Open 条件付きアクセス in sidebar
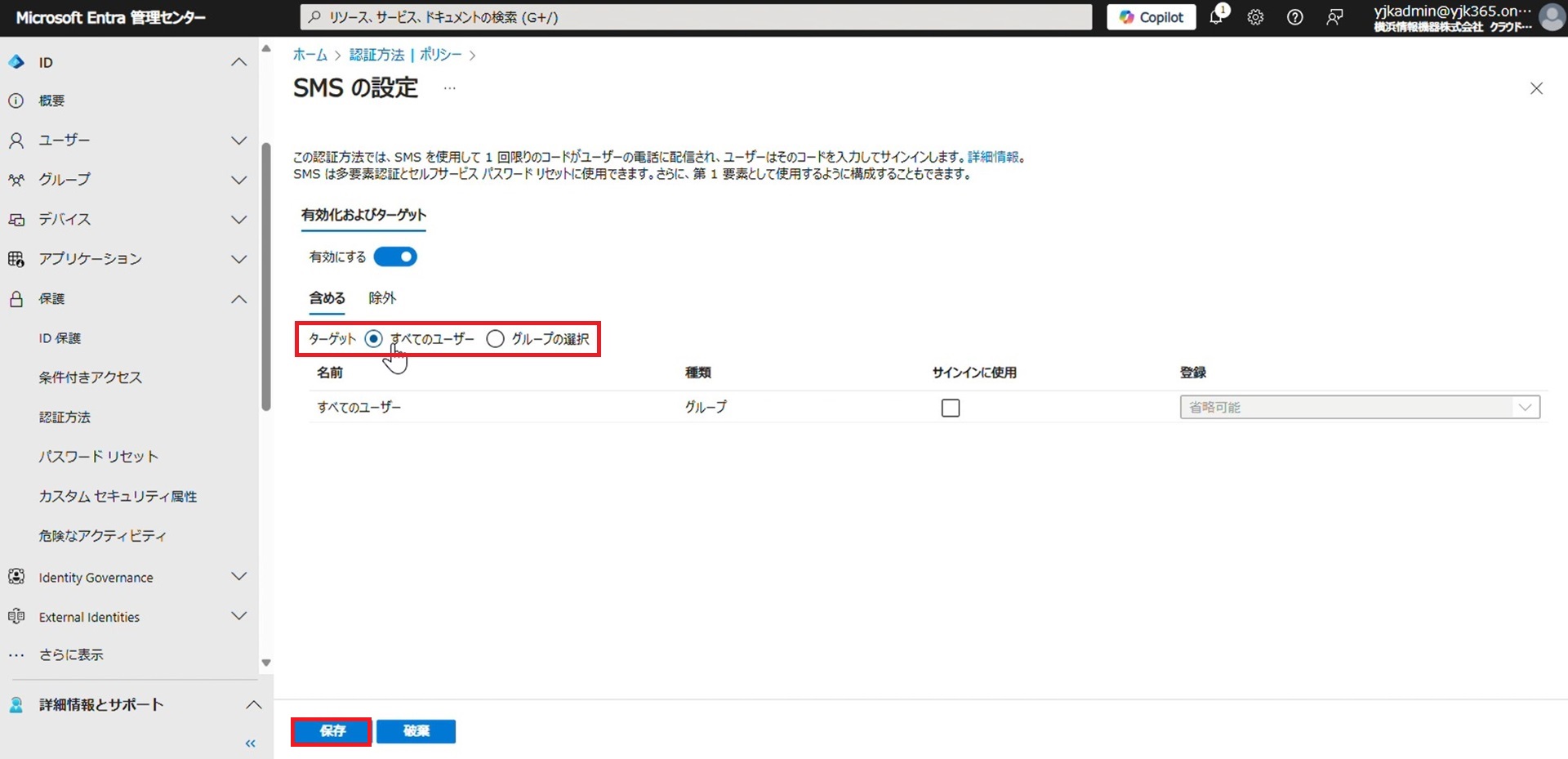 (90, 377)
